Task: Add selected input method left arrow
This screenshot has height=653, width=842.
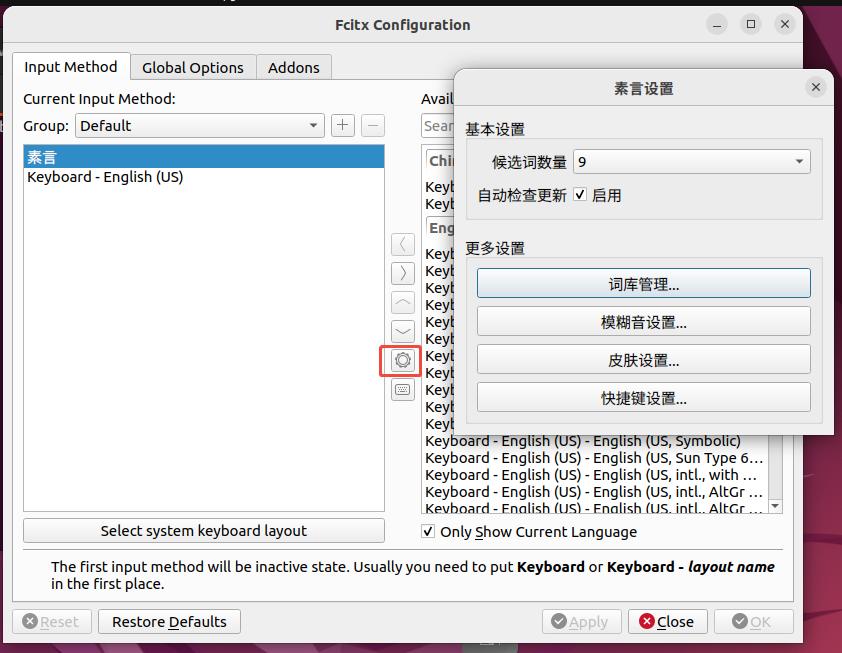Action: click(x=403, y=244)
